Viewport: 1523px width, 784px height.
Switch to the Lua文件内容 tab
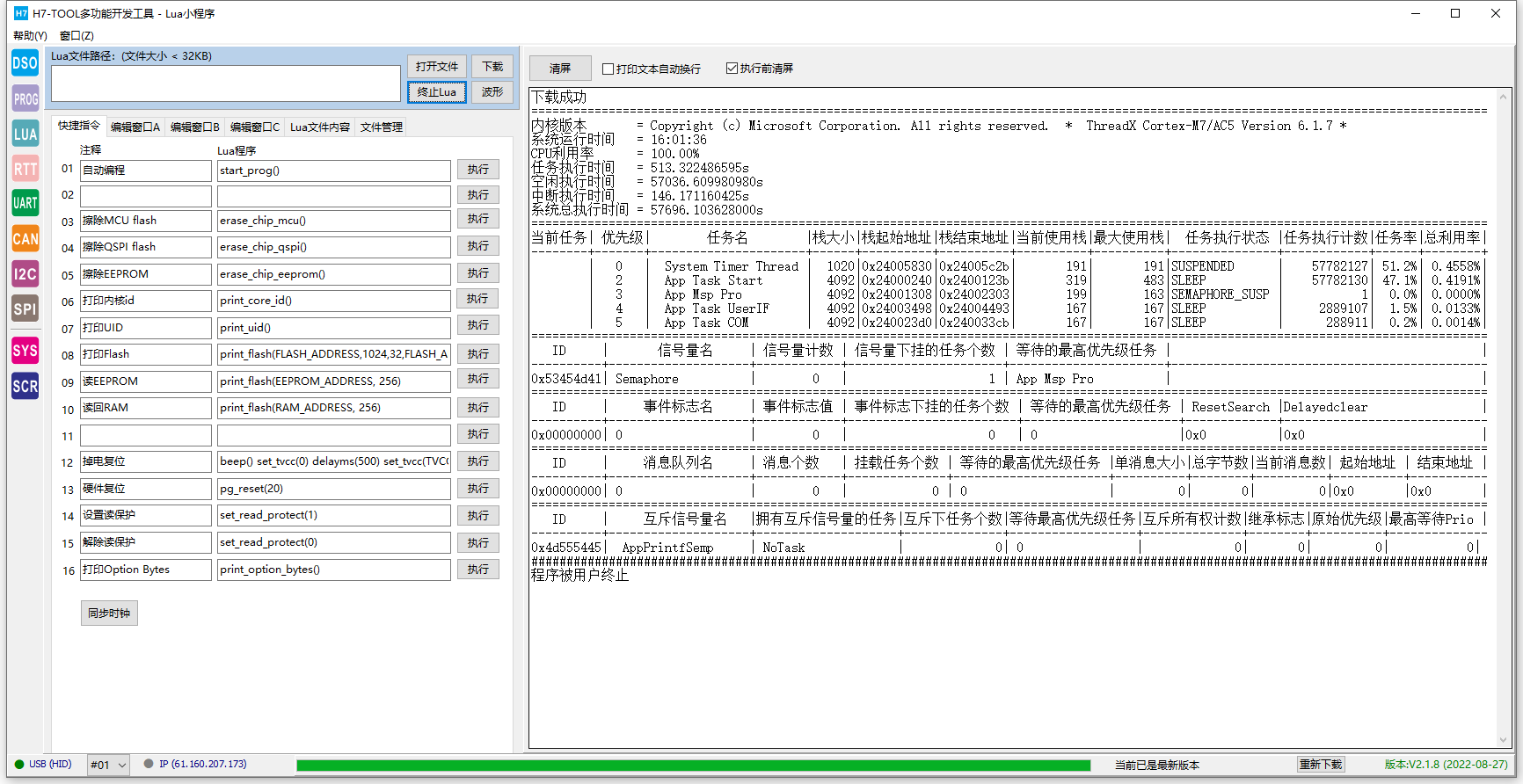coord(320,127)
